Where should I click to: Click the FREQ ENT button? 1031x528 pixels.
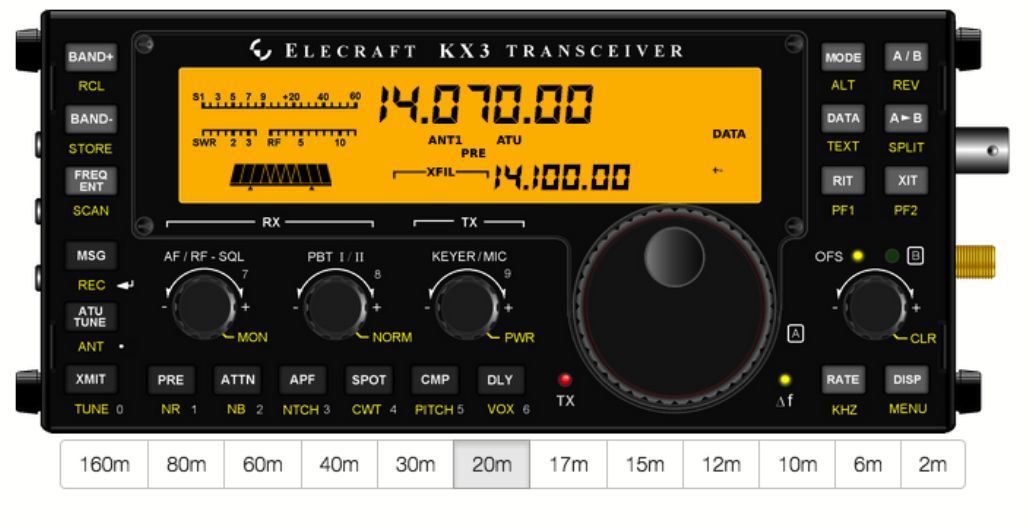click(91, 181)
